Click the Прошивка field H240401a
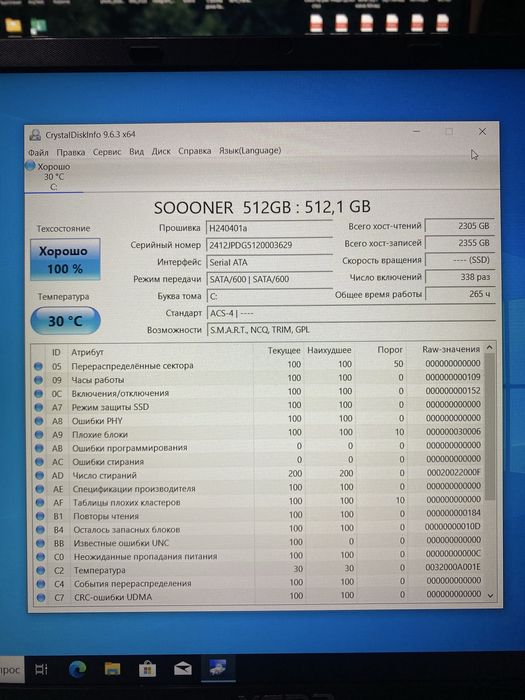This screenshot has width=525, height=700. click(x=269, y=228)
